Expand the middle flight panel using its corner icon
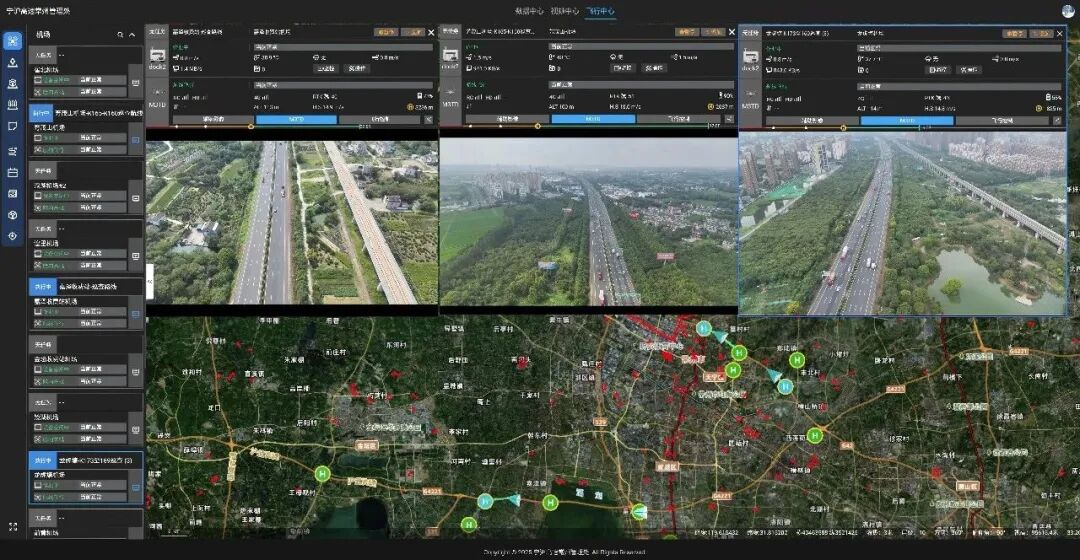Viewport: 1080px width, 560px height. (x=729, y=119)
